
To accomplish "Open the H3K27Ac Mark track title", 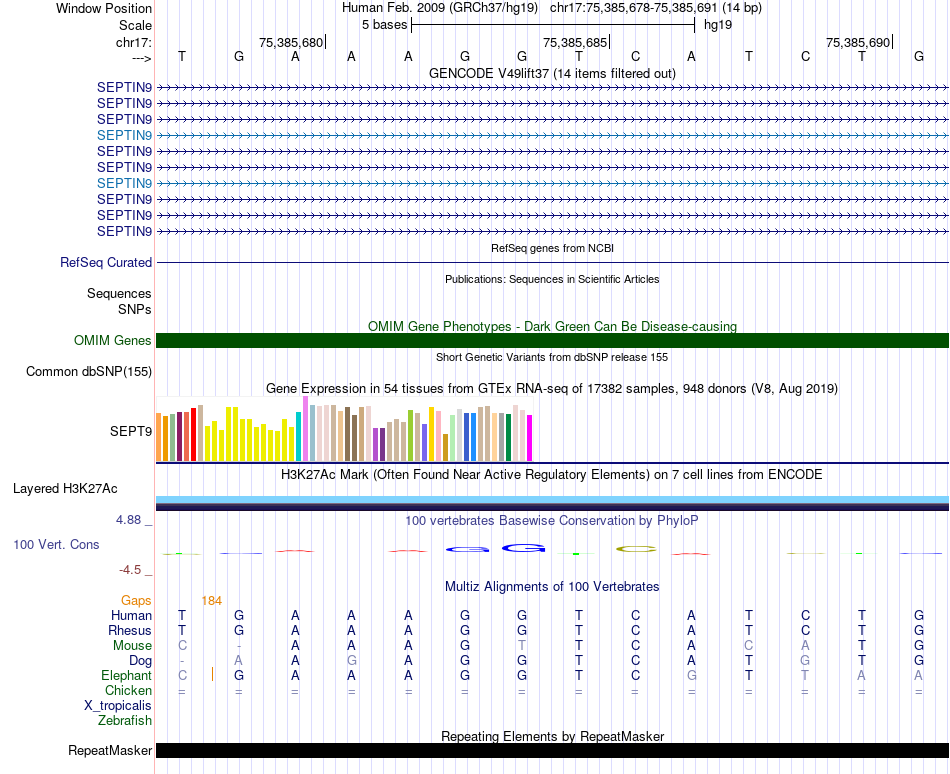I will click(552, 474).
